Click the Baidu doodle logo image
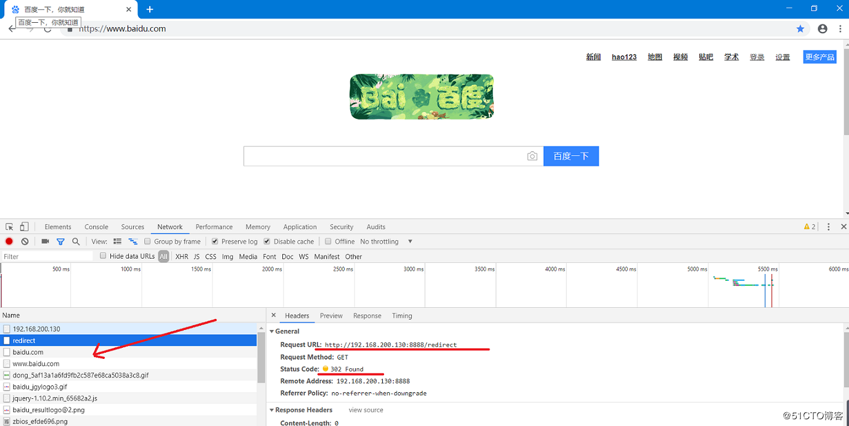 422,97
